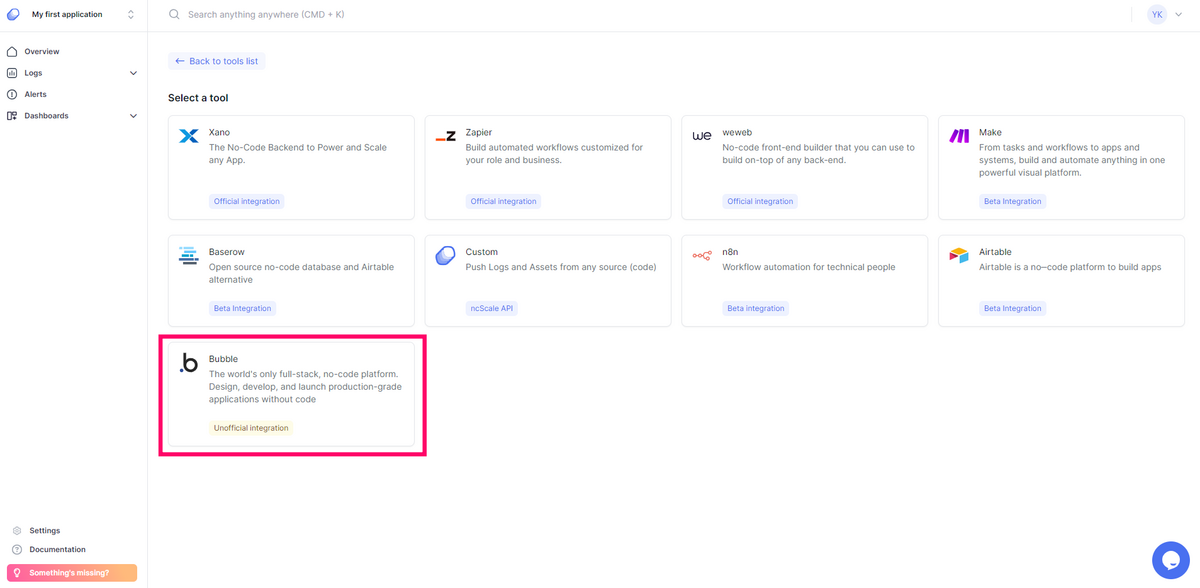1200x588 pixels.
Task: Click the Official integration badge under Zapier
Action: pyautogui.click(x=504, y=201)
